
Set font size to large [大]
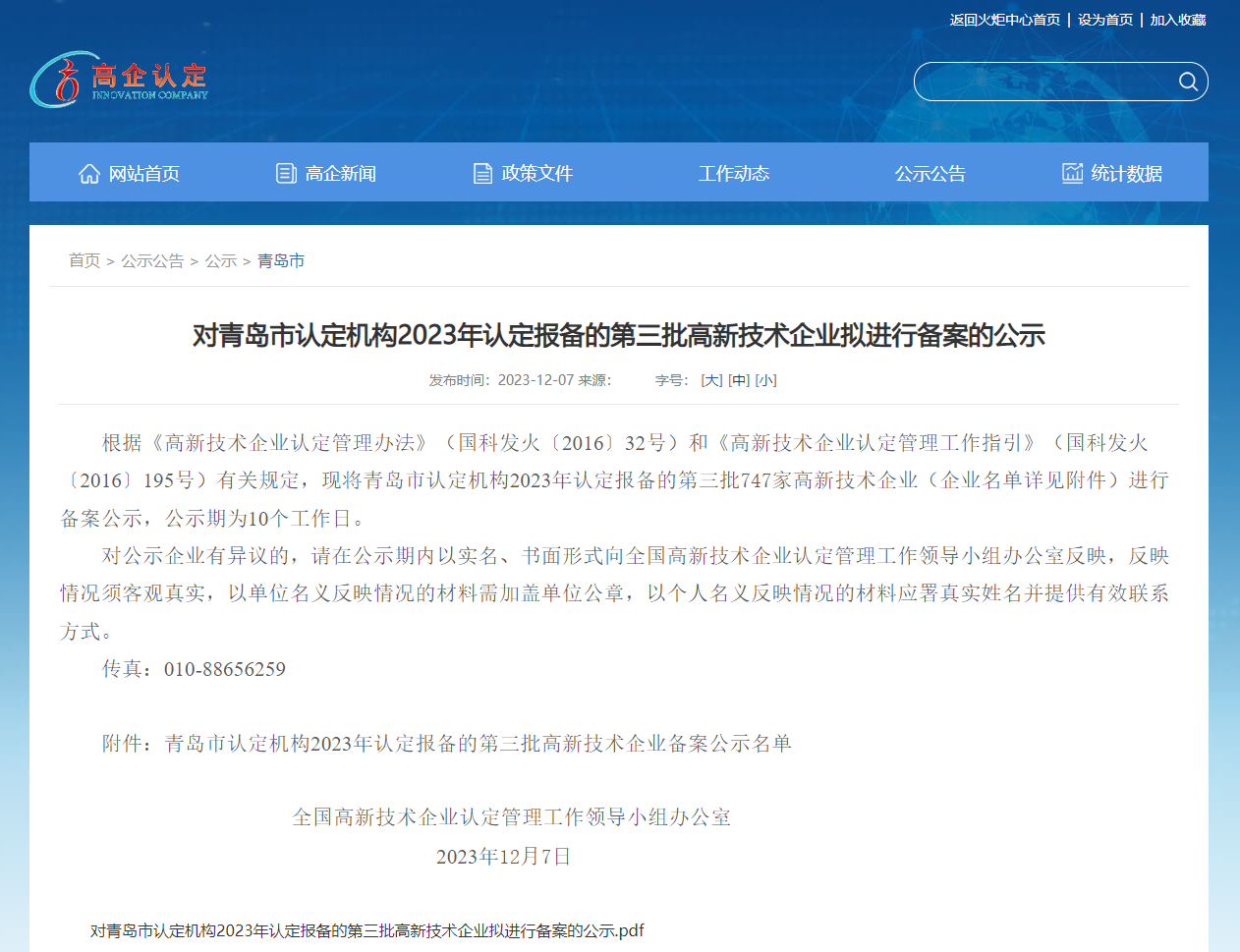point(711,380)
